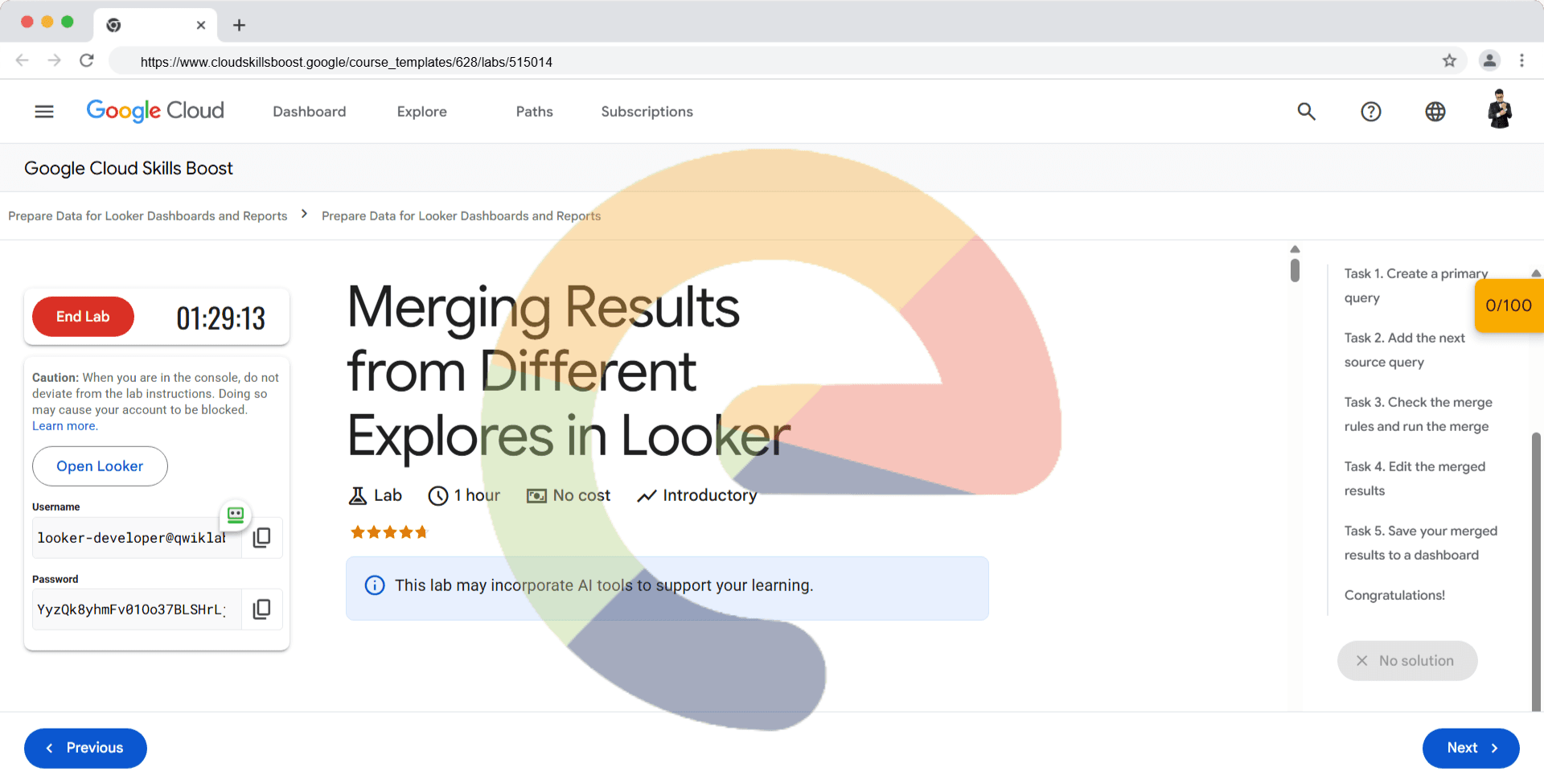1544x784 pixels.
Task: Reload the page in browser
Action: 87,61
